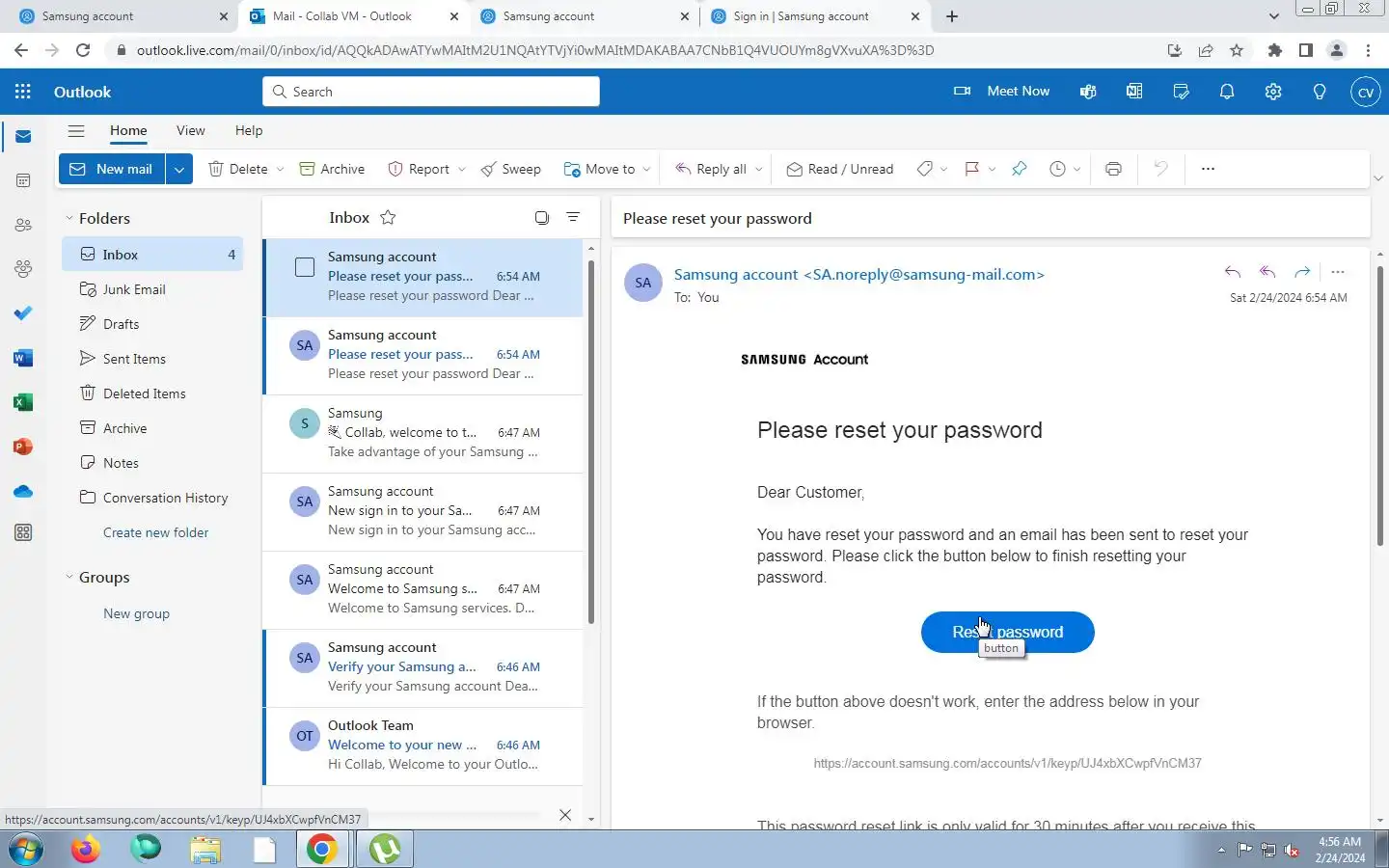
Task: Open Outlook Settings gear
Action: tap(1273, 92)
